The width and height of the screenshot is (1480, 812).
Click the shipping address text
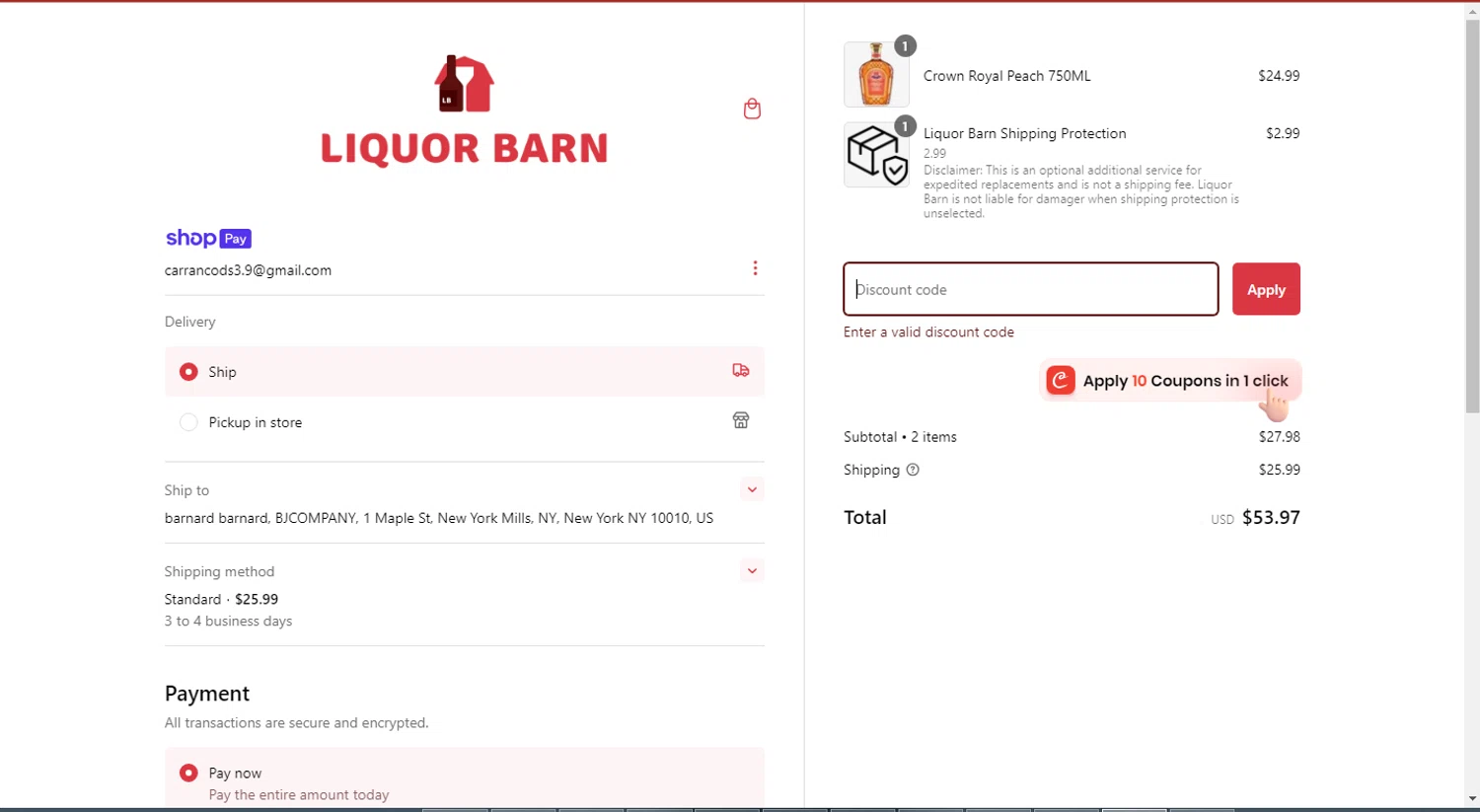tap(438, 518)
